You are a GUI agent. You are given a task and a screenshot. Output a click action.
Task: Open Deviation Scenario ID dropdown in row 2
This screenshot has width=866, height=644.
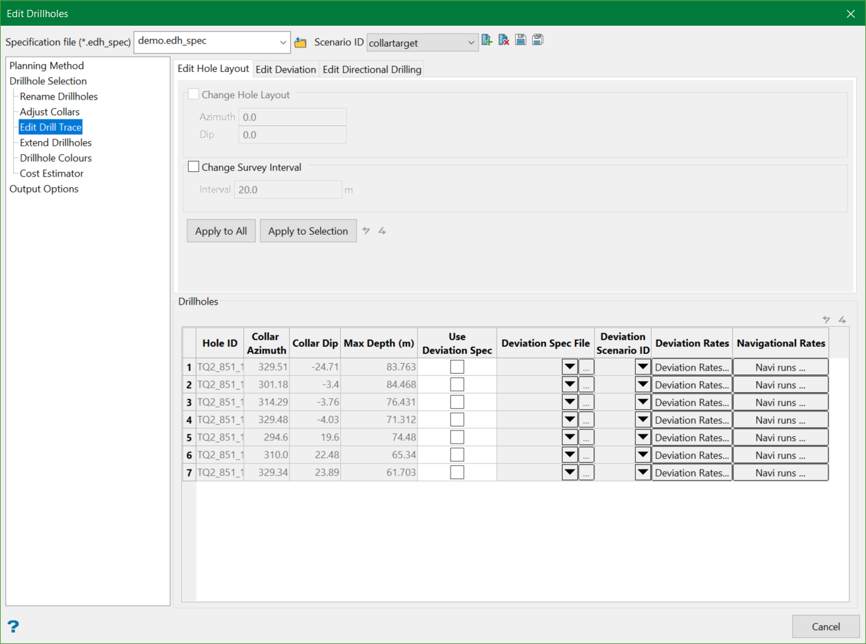(643, 385)
